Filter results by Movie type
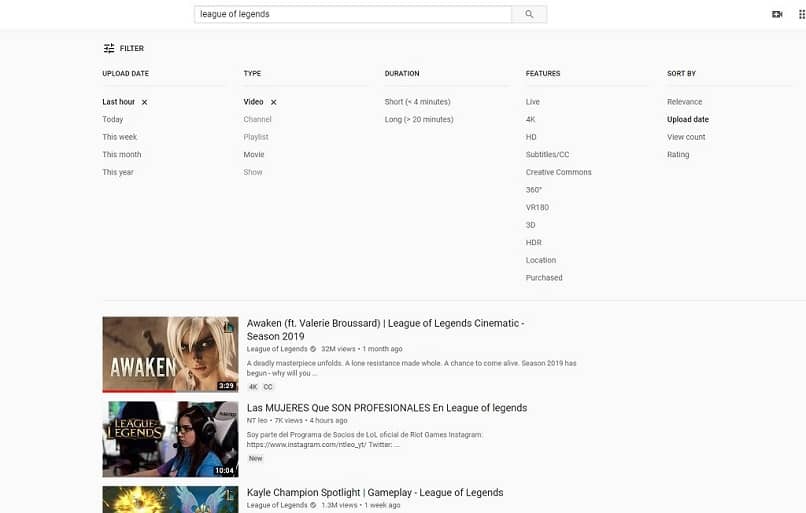 point(254,154)
